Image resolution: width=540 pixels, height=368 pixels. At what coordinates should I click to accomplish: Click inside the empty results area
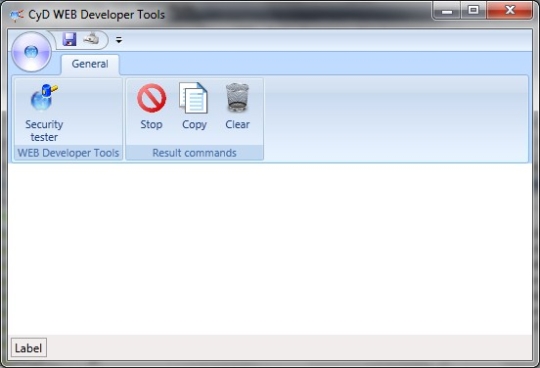pyautogui.click(x=270, y=249)
